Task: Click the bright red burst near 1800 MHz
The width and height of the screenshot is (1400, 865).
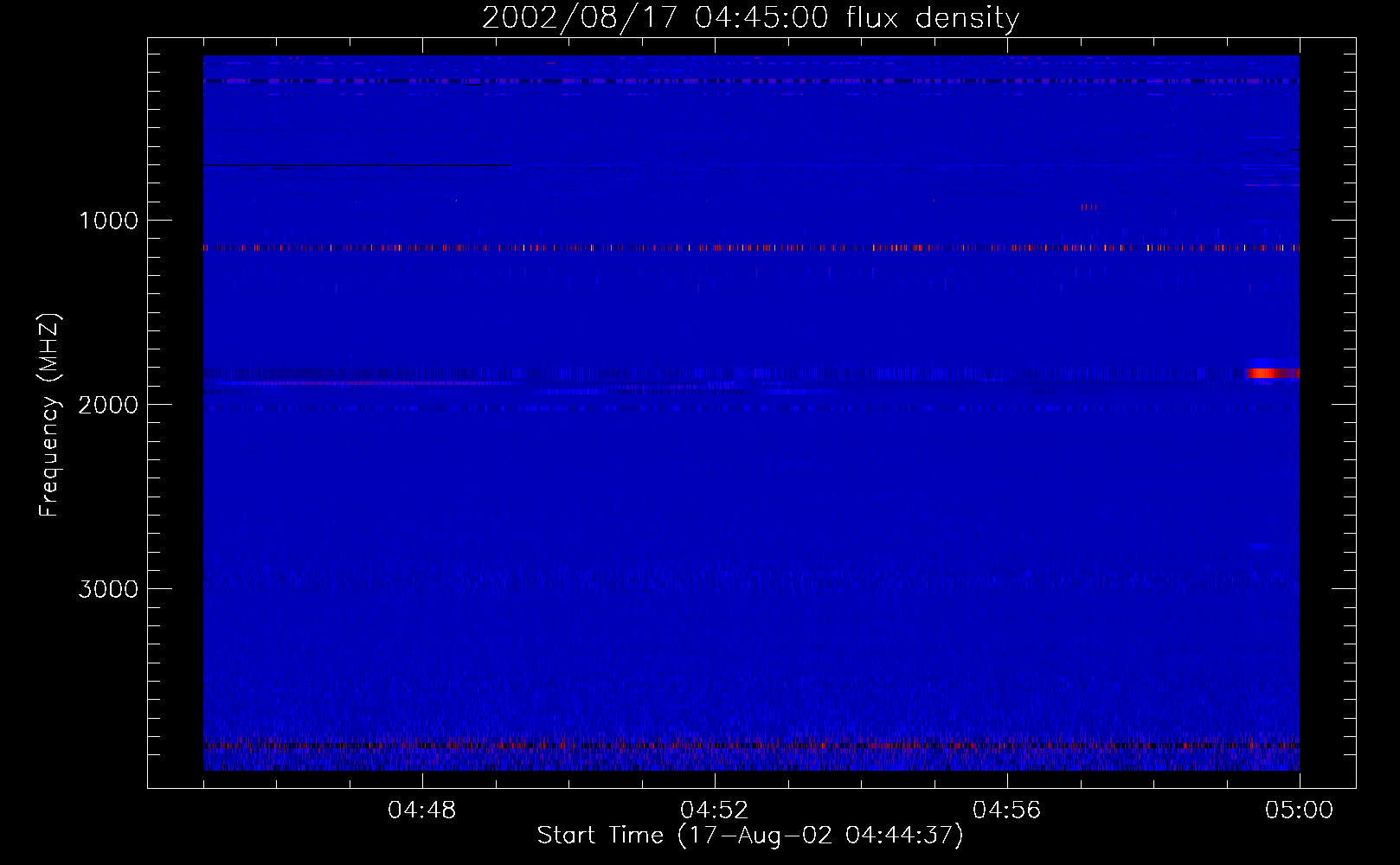Action: [x=1273, y=373]
